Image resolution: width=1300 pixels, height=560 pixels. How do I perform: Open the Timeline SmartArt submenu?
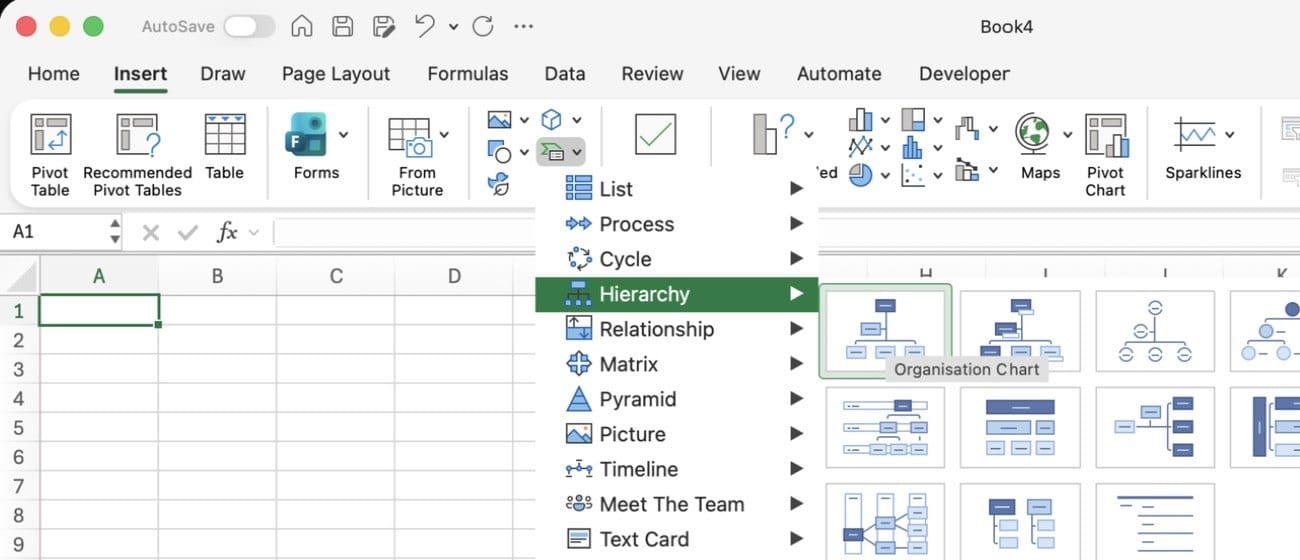677,469
